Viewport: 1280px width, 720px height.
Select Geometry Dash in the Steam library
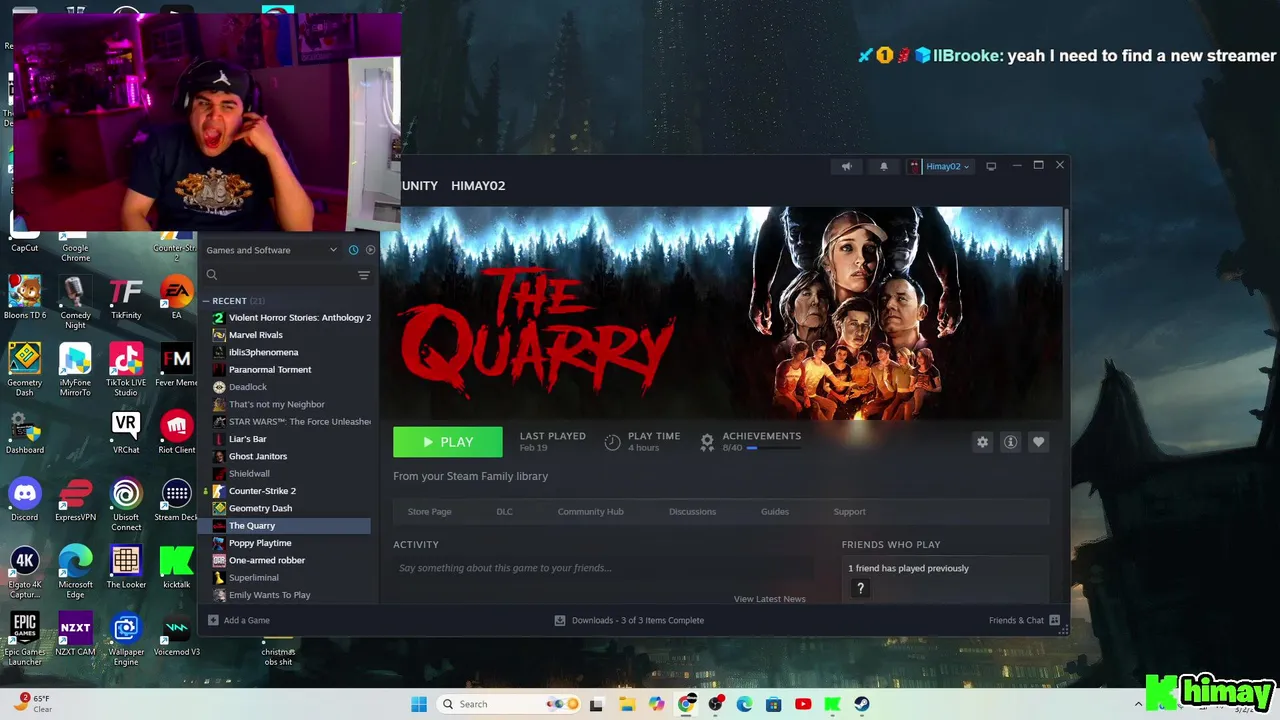pyautogui.click(x=291, y=508)
